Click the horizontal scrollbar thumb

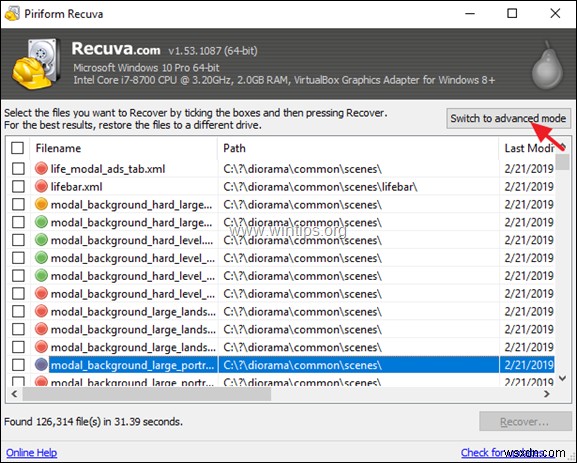pyautogui.click(x=146, y=394)
